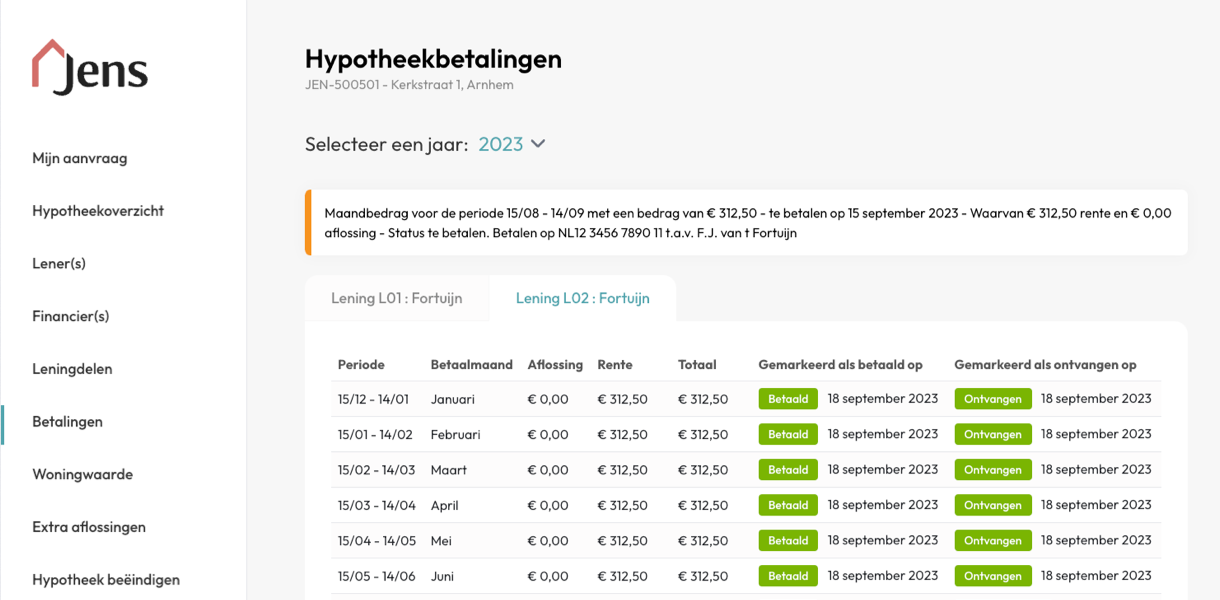The width and height of the screenshot is (1220, 600).
Task: Click the Periode column header
Action: click(360, 364)
